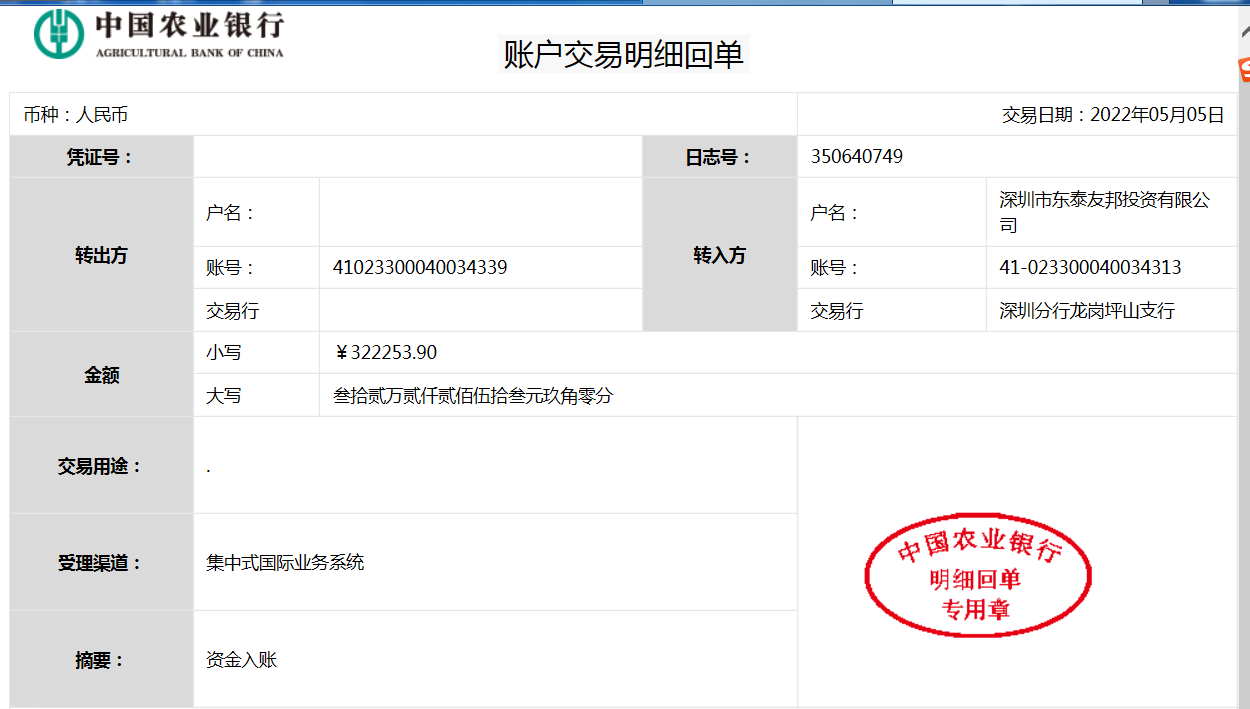
Task: Click the title 账户交易明细回单
Action: pyautogui.click(x=624, y=54)
